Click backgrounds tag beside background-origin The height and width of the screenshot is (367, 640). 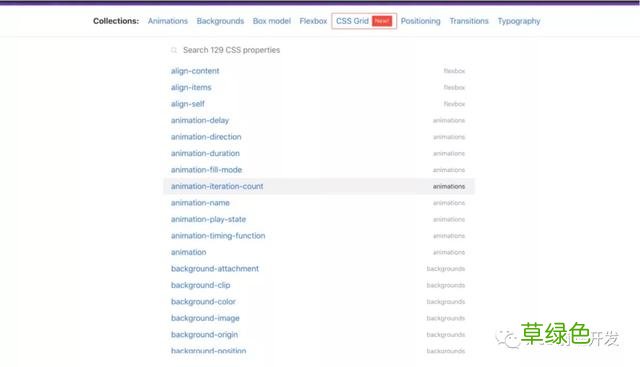pos(446,334)
